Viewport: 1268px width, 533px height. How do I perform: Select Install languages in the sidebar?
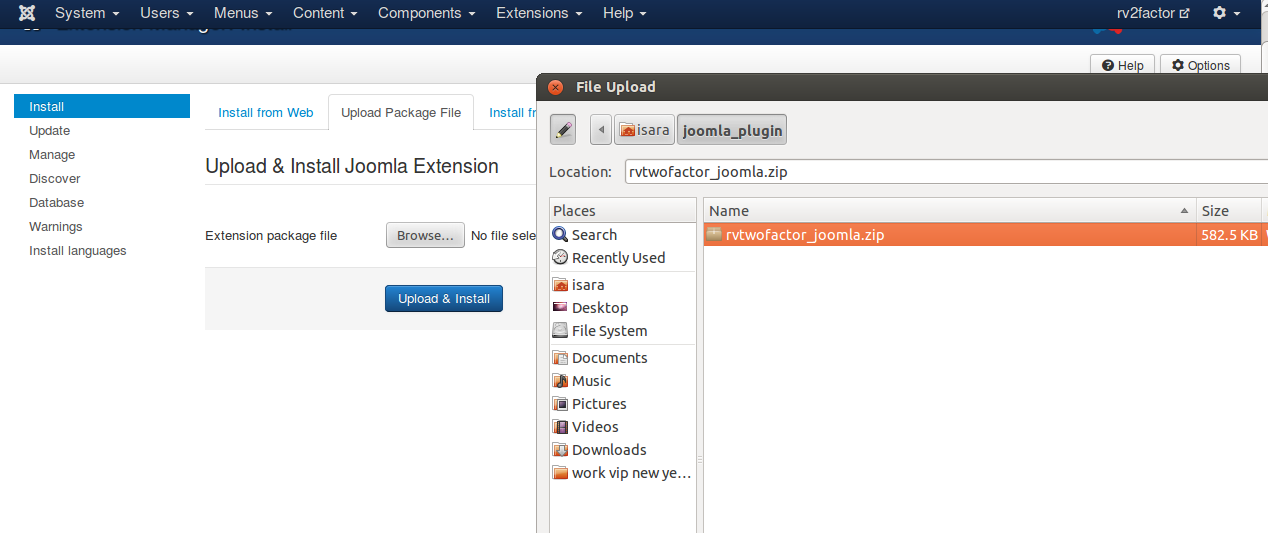78,250
